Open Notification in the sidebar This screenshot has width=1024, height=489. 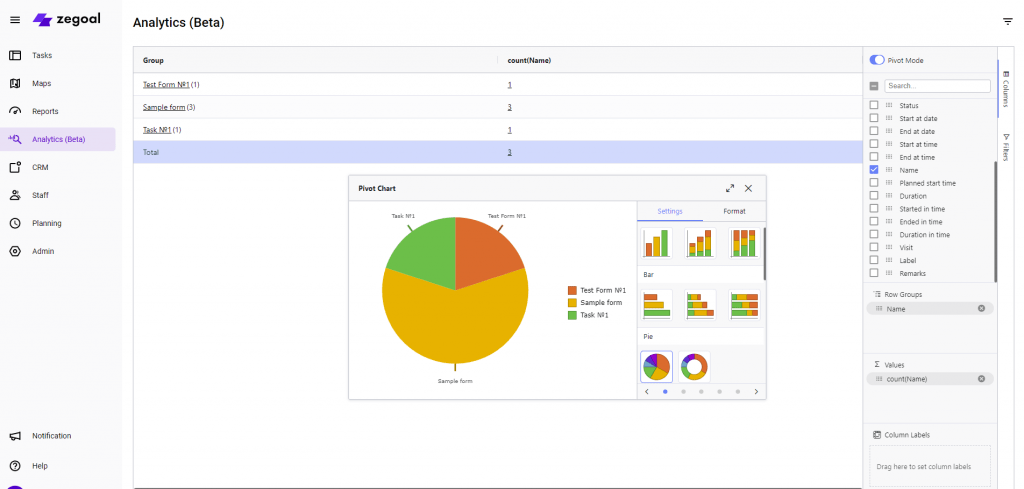(x=51, y=436)
